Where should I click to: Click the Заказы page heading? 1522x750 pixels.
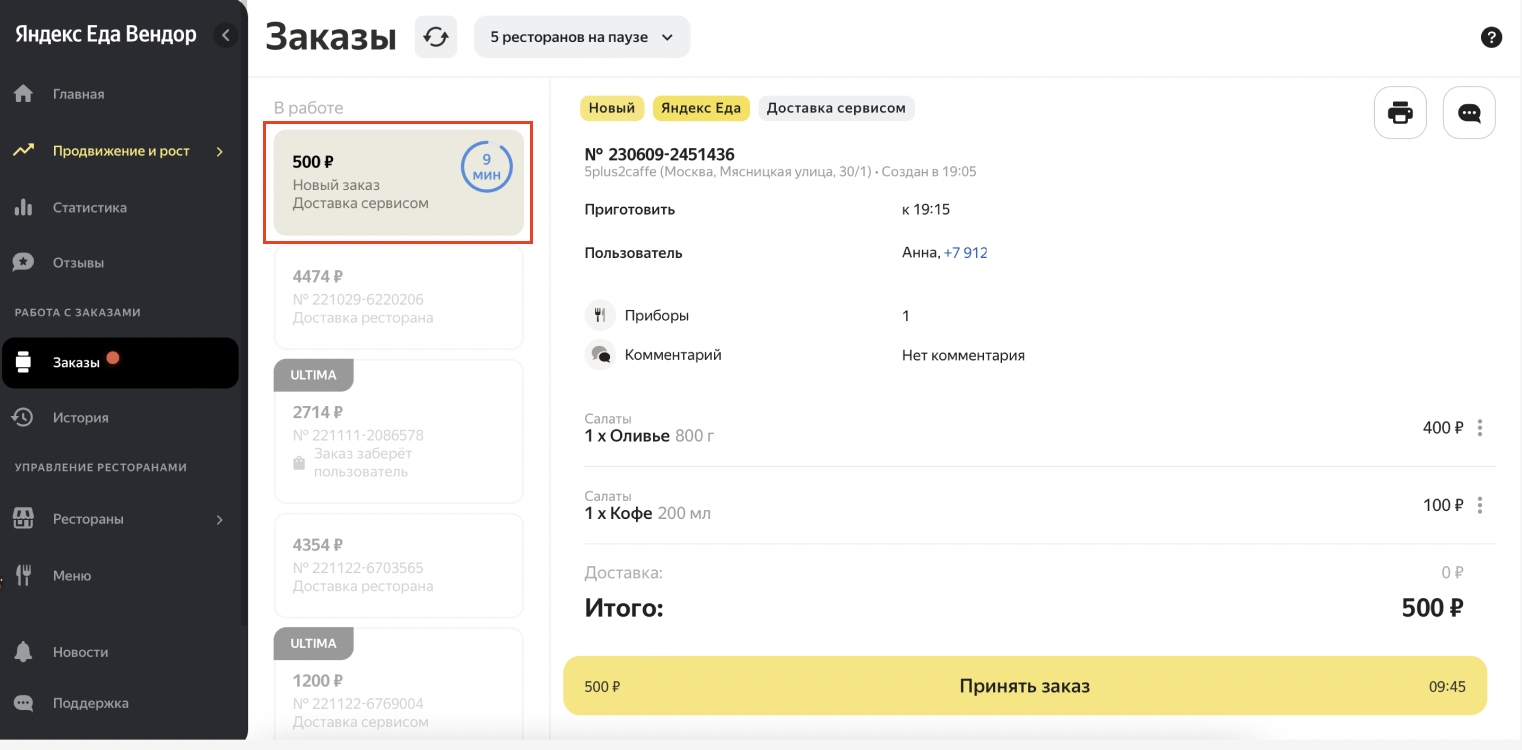tap(331, 37)
